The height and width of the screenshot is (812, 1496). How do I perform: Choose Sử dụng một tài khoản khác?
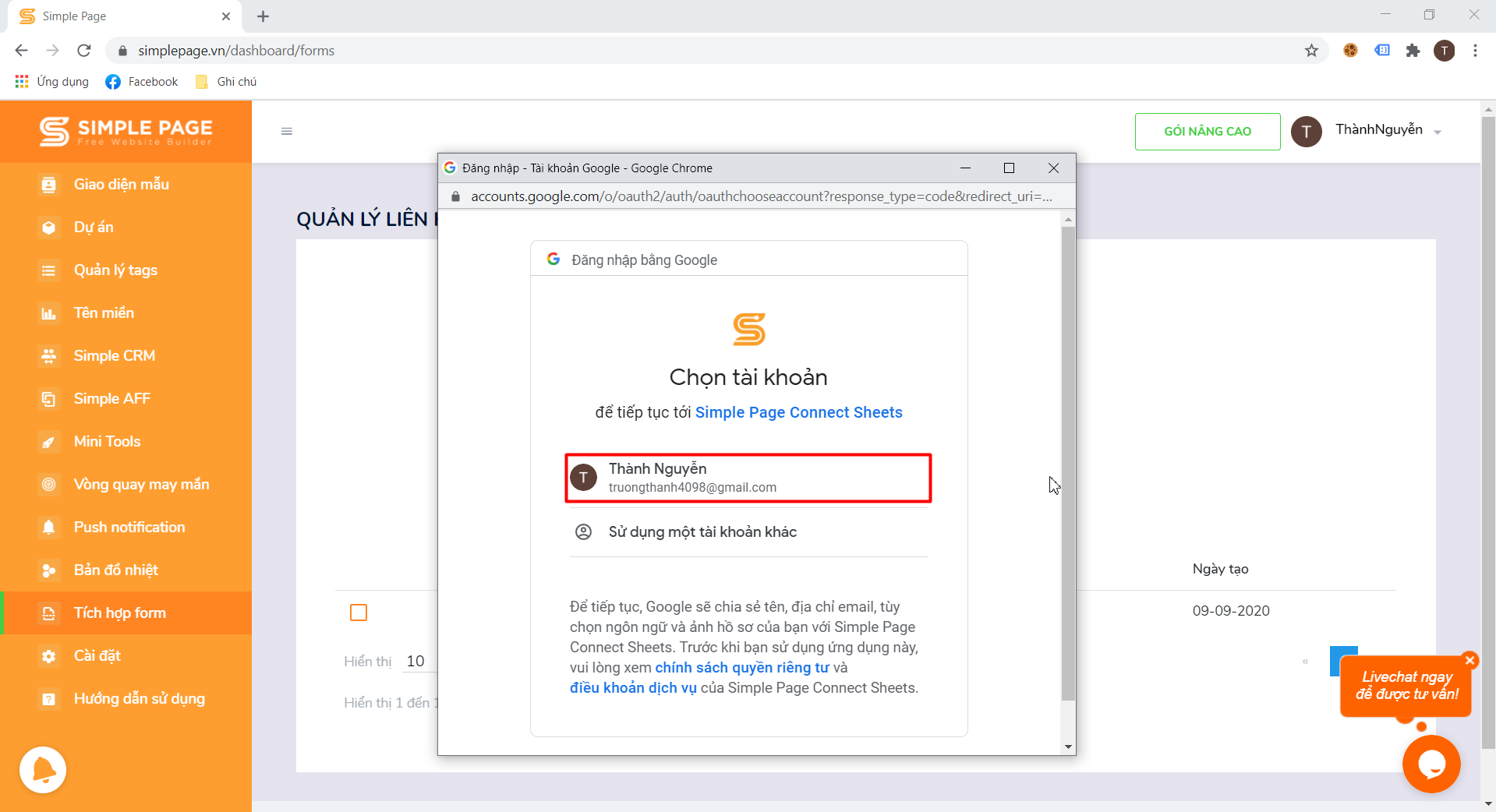(748, 532)
